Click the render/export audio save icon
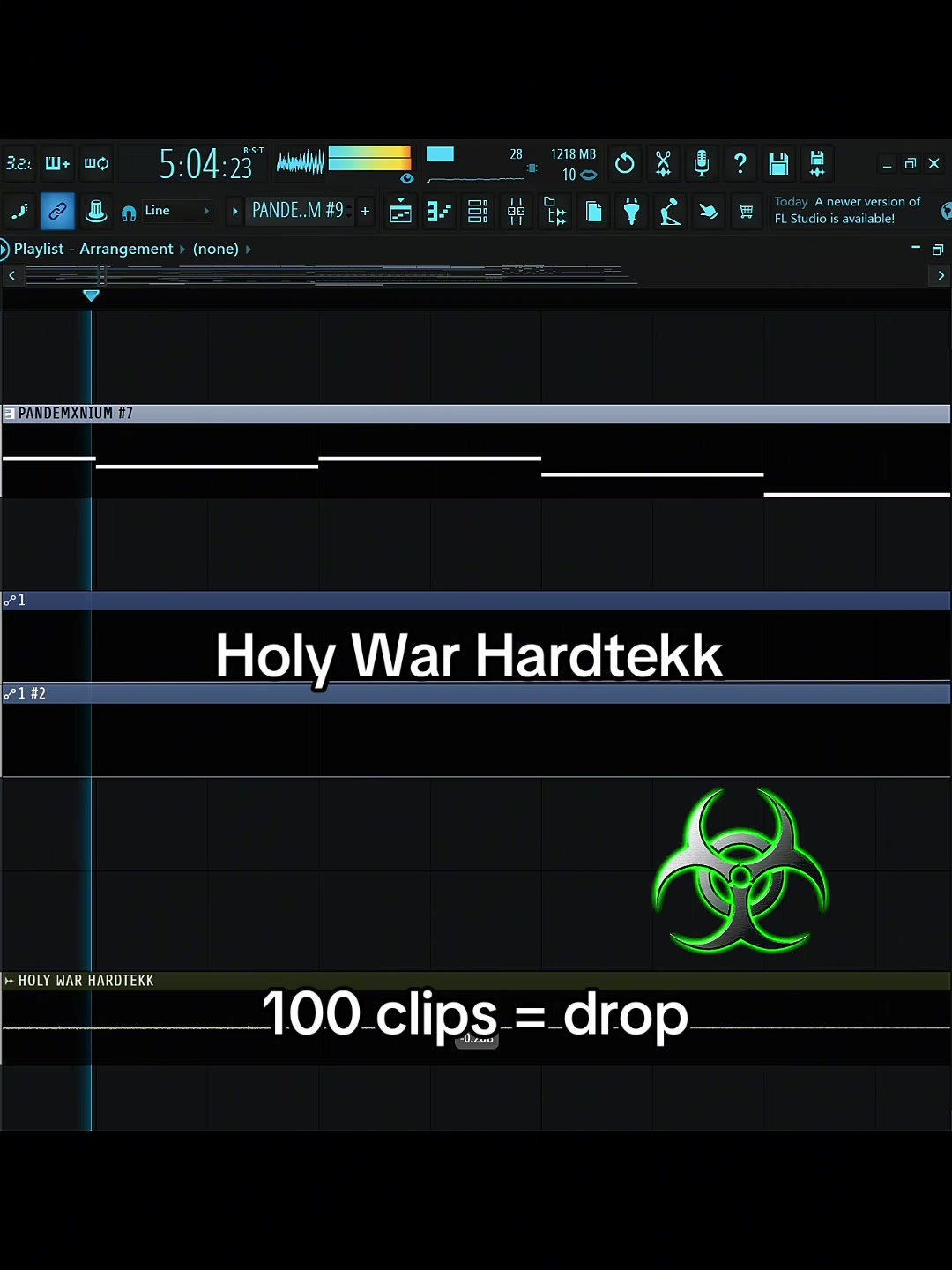Viewport: 952px width, 1270px height. coord(817,164)
